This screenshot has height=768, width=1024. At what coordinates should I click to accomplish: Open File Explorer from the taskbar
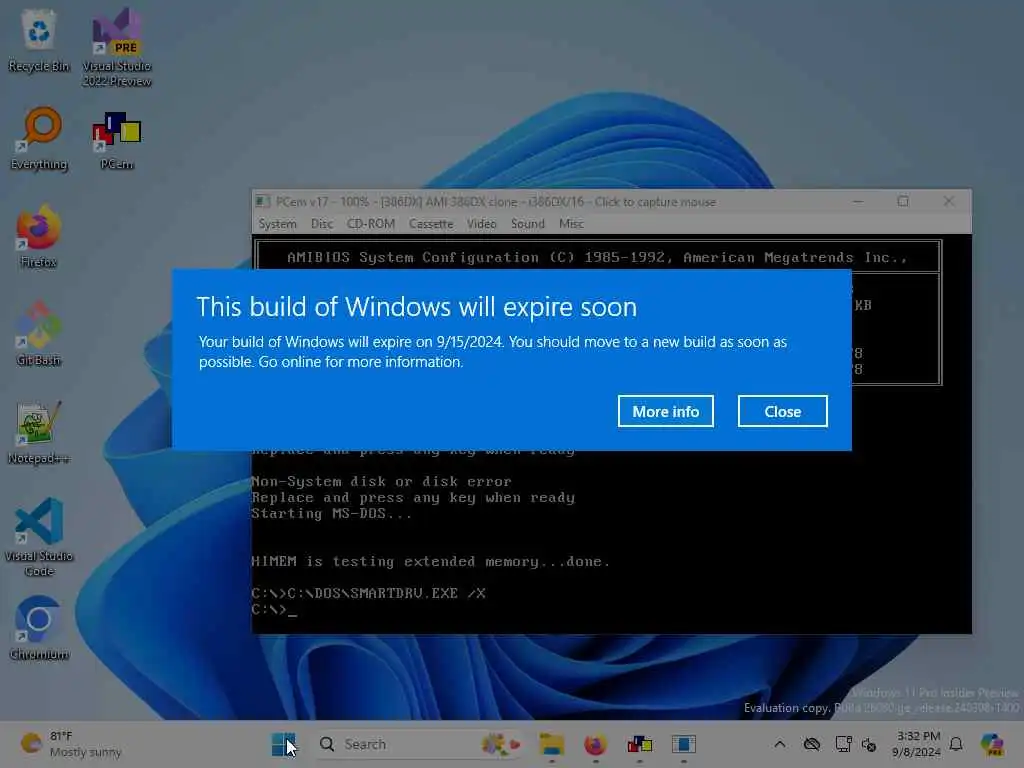(x=551, y=744)
